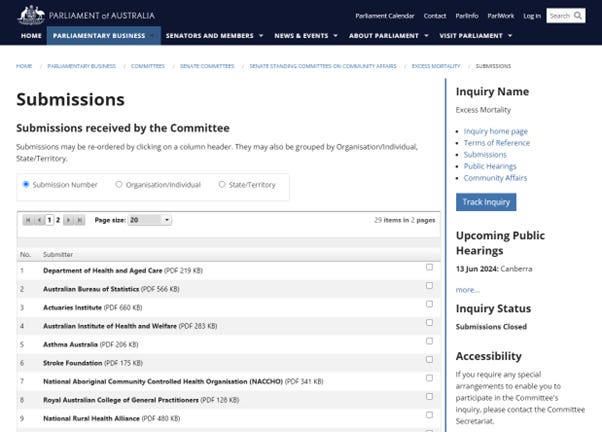Image resolution: width=602 pixels, height=432 pixels.
Task: Tick checkbox for NACCHO submission
Action: tap(429, 378)
